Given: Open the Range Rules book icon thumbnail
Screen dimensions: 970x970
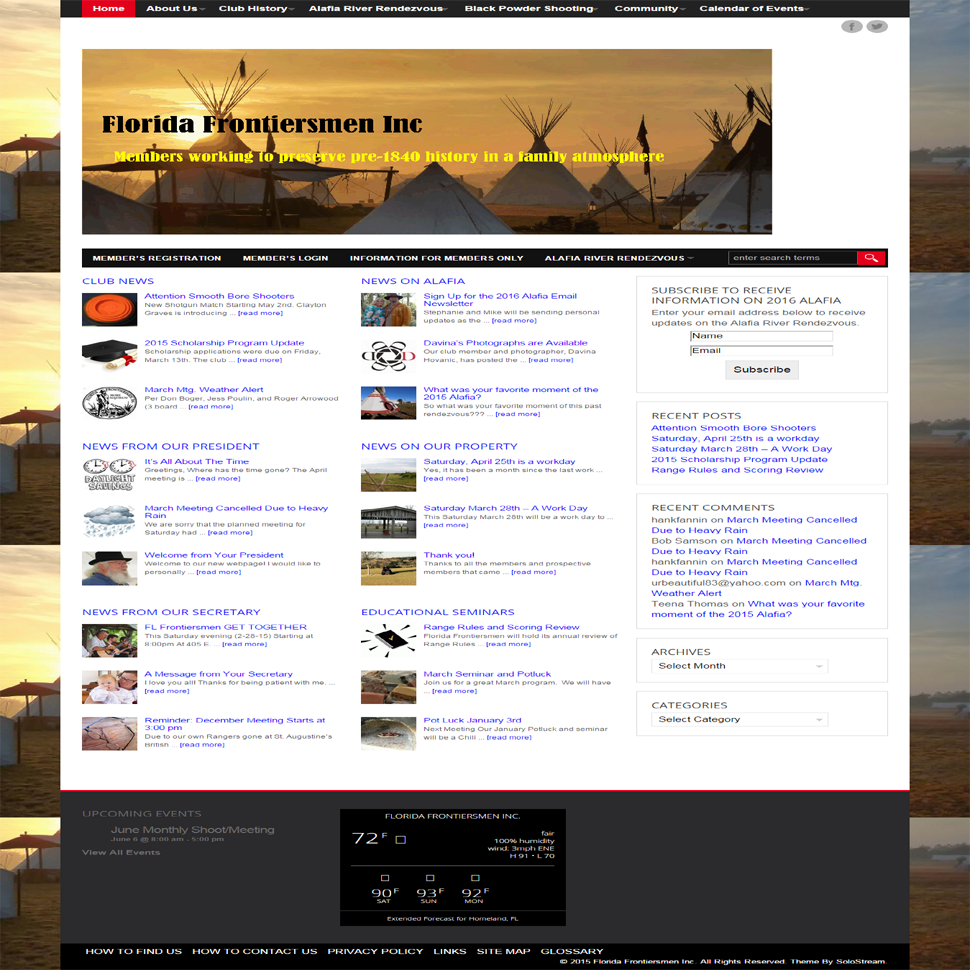Looking at the screenshot, I should click(x=388, y=640).
